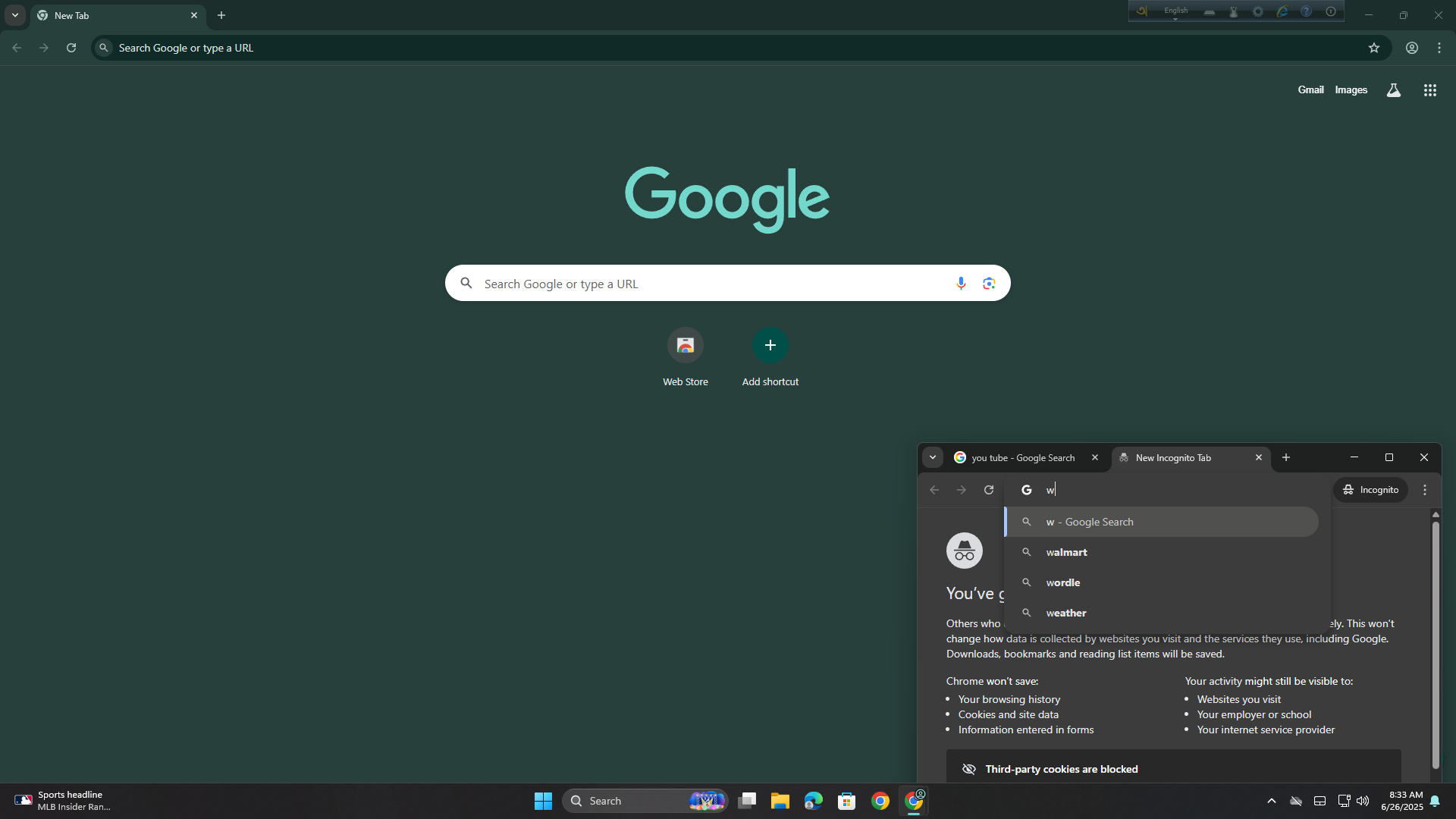
Task: Open the Sports headline widget on the taskbar
Action: coord(63,801)
